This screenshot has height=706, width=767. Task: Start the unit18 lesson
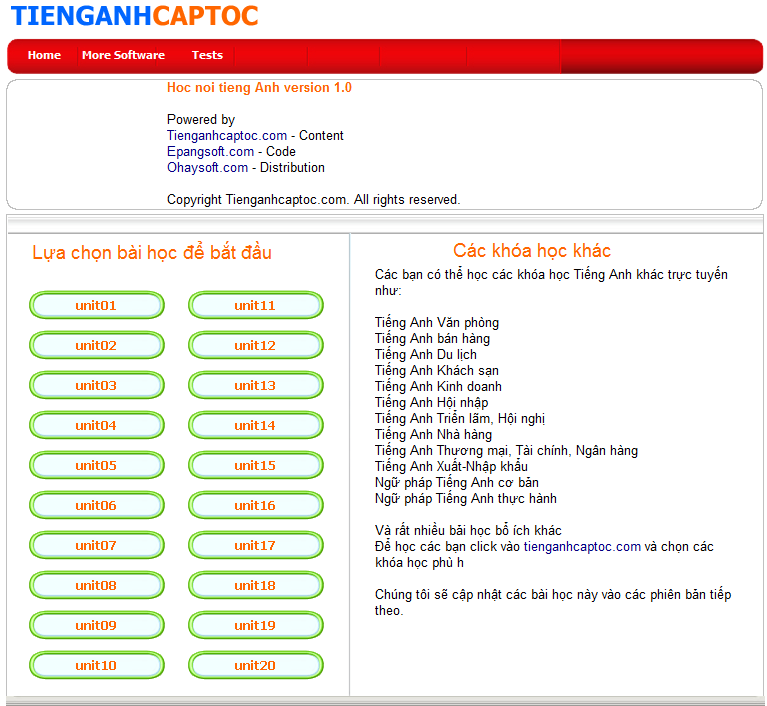(255, 586)
